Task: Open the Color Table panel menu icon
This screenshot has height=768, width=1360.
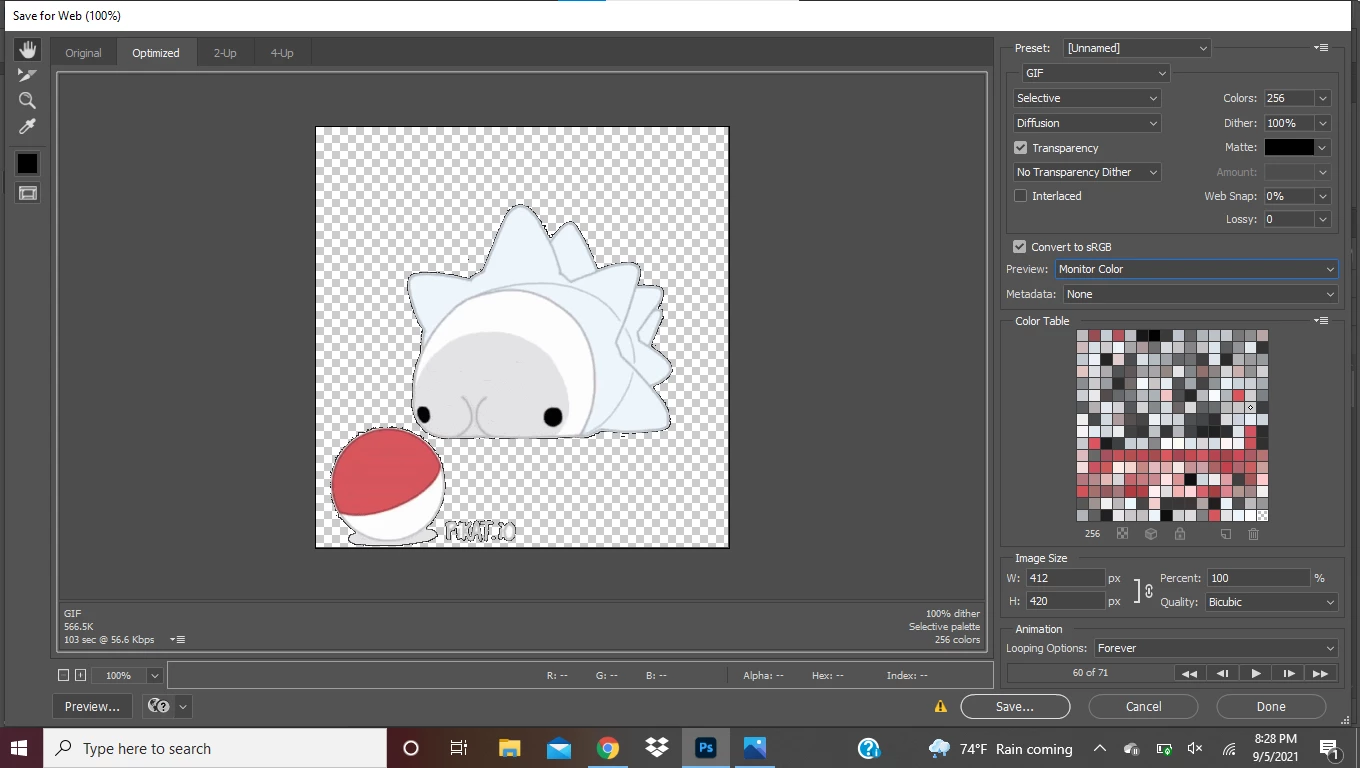Action: point(1321,321)
